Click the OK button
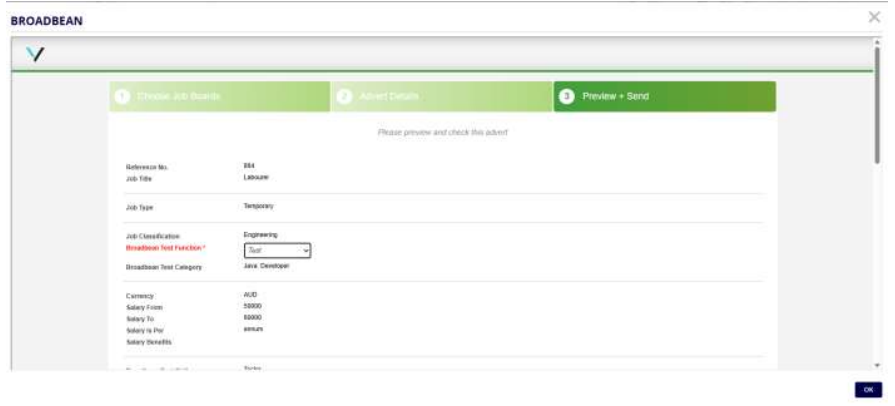Viewport: 895px width, 406px height. (868, 389)
